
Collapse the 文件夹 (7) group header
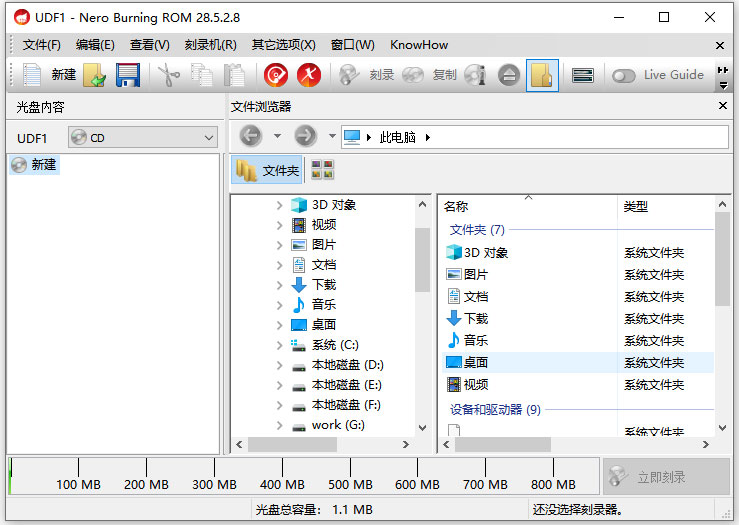tap(477, 230)
